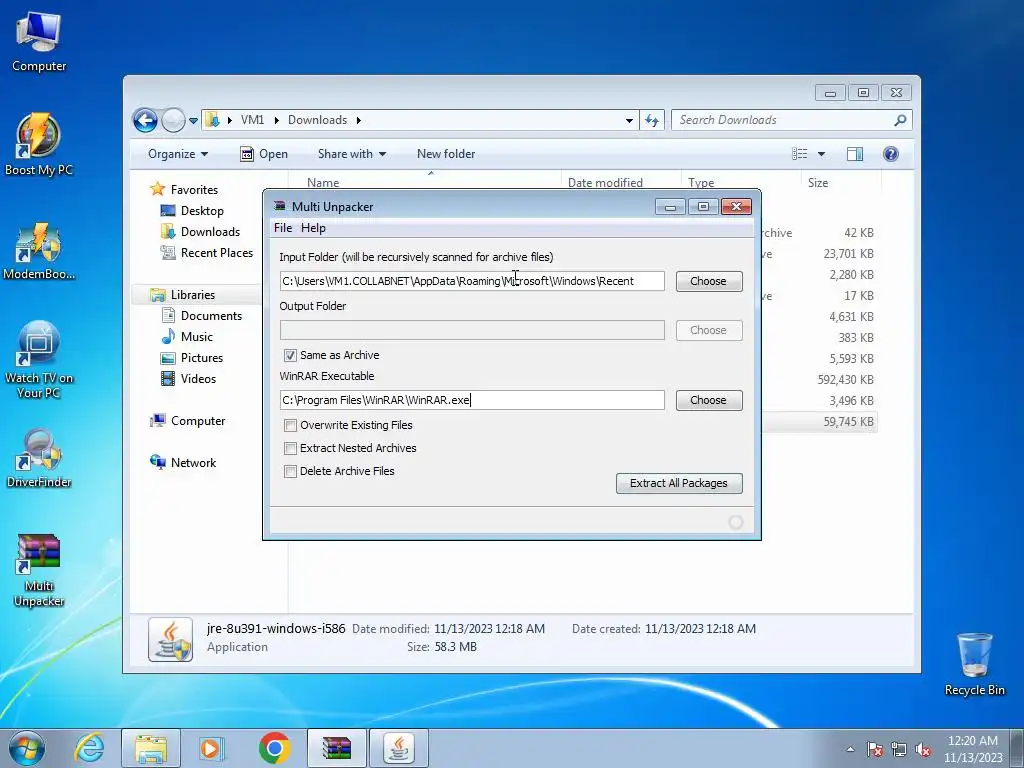Image resolution: width=1024 pixels, height=768 pixels.
Task: Launch DriverFinder desktop shortcut
Action: coord(39,458)
